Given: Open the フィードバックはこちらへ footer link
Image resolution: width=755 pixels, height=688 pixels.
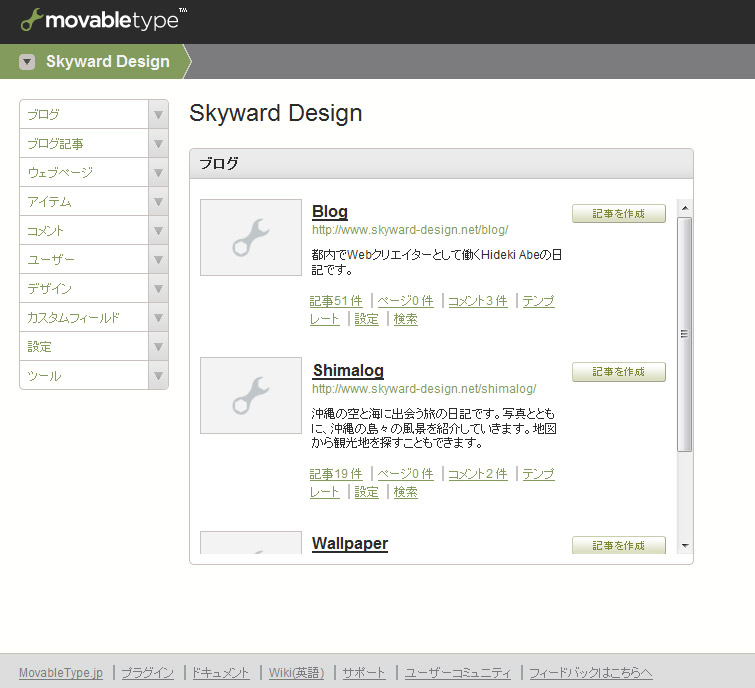Looking at the screenshot, I should [x=591, y=673].
